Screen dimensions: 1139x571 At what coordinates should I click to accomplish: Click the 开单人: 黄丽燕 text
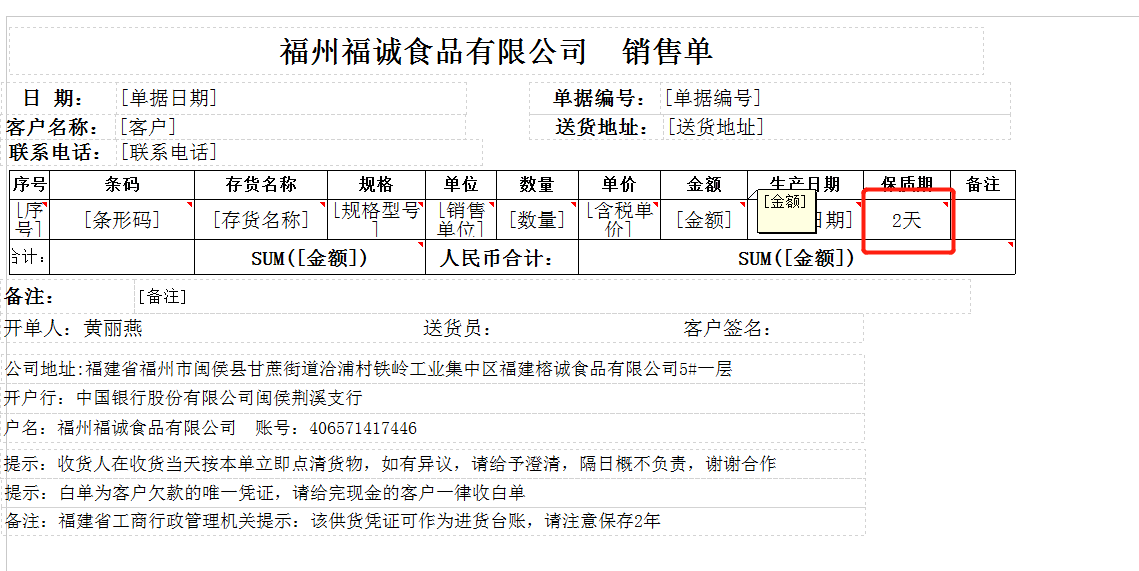point(73,328)
